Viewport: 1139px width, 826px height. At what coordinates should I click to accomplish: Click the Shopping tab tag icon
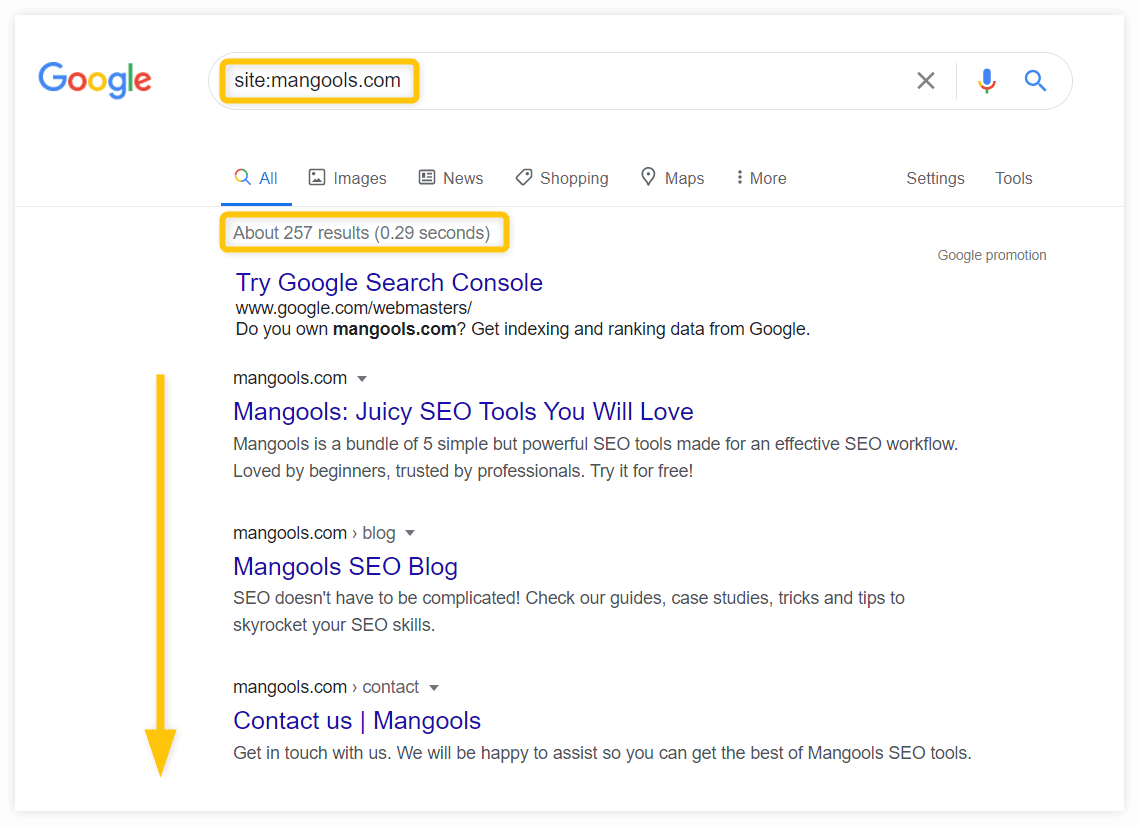524,177
